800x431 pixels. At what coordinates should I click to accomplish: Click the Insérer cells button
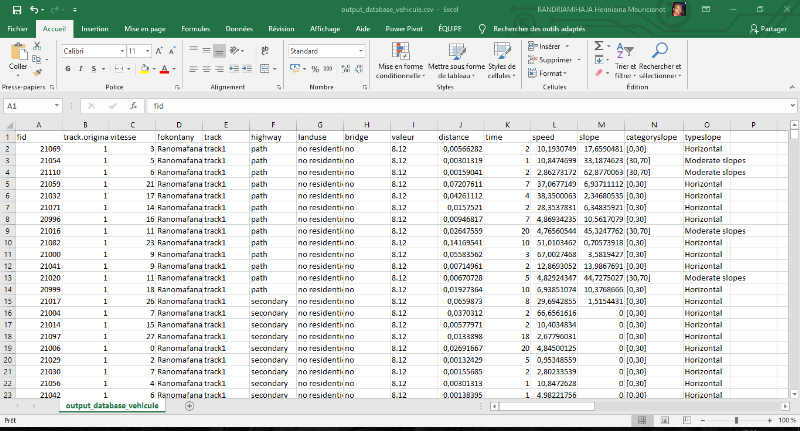[x=548, y=46]
